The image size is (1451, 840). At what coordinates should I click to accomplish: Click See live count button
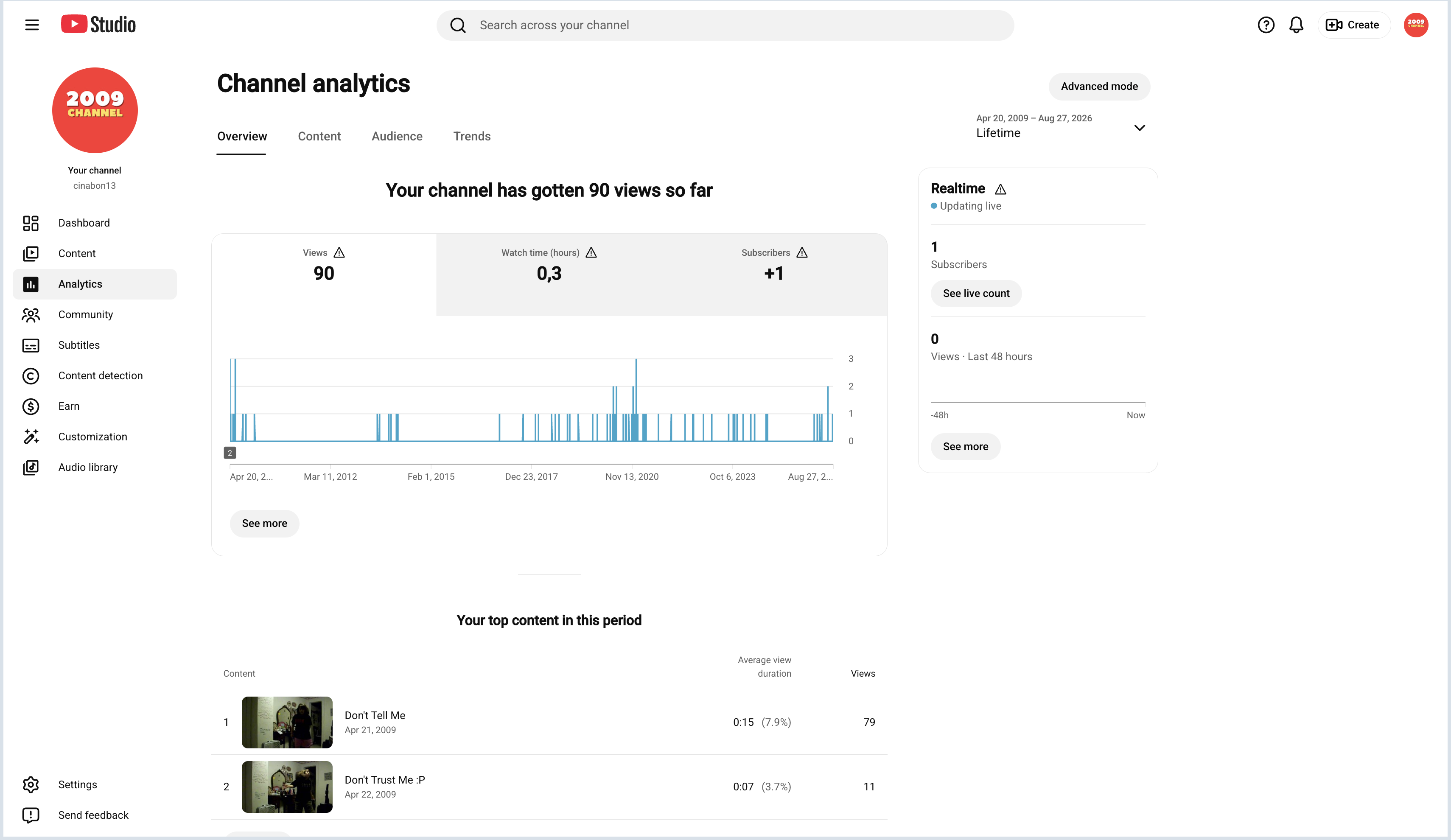976,293
